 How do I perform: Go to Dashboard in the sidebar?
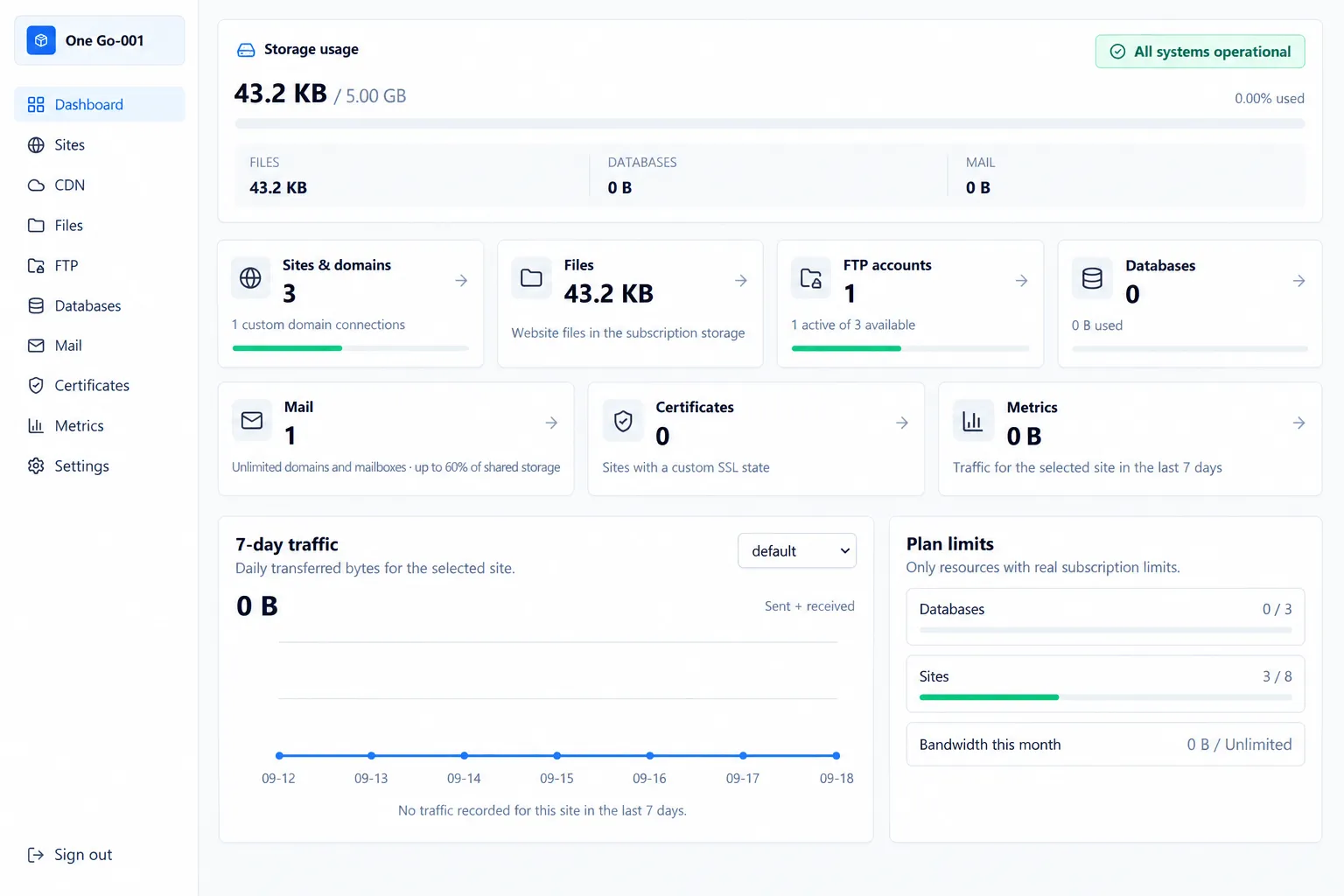click(x=100, y=105)
